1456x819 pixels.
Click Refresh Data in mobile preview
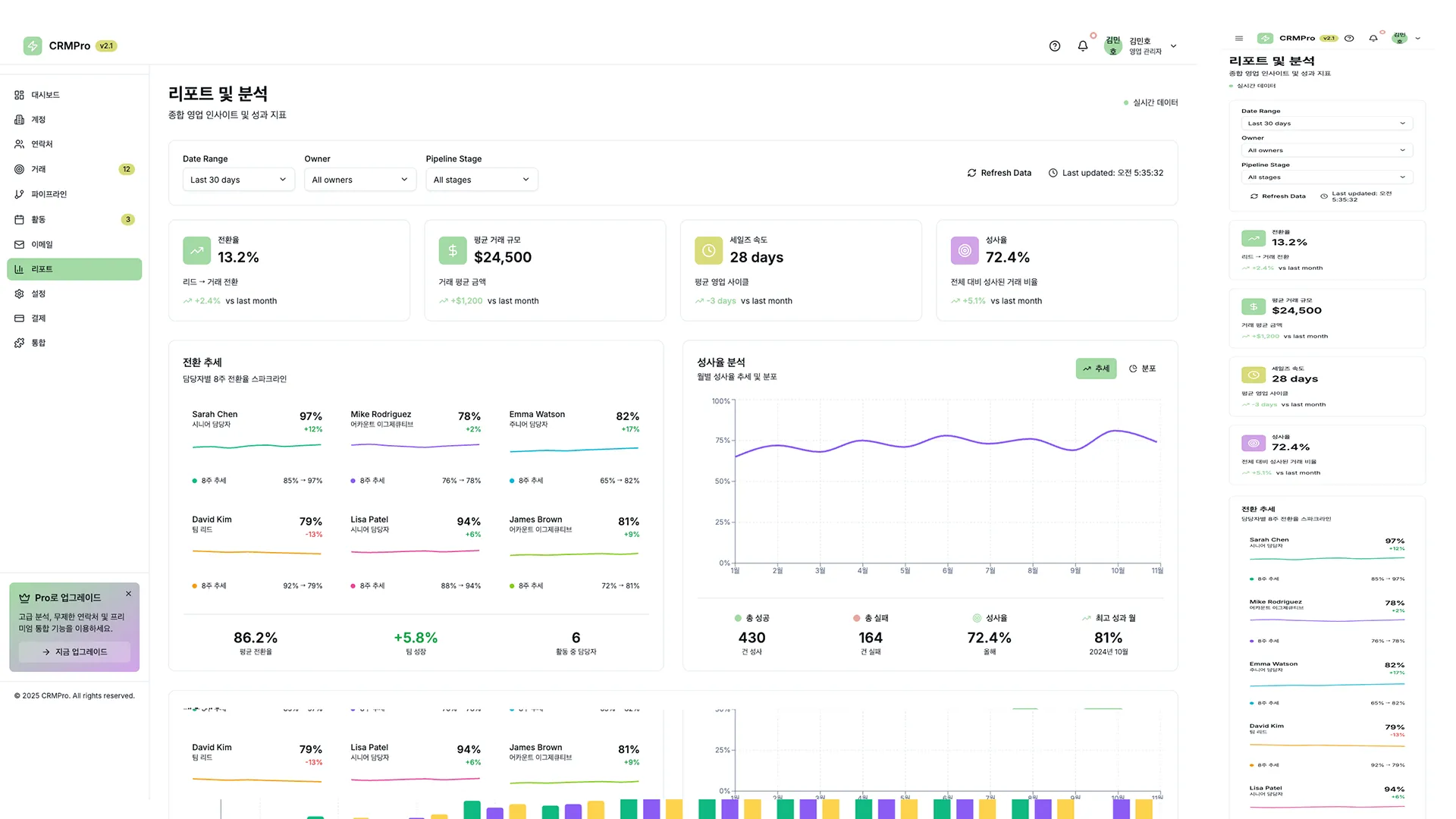1278,196
